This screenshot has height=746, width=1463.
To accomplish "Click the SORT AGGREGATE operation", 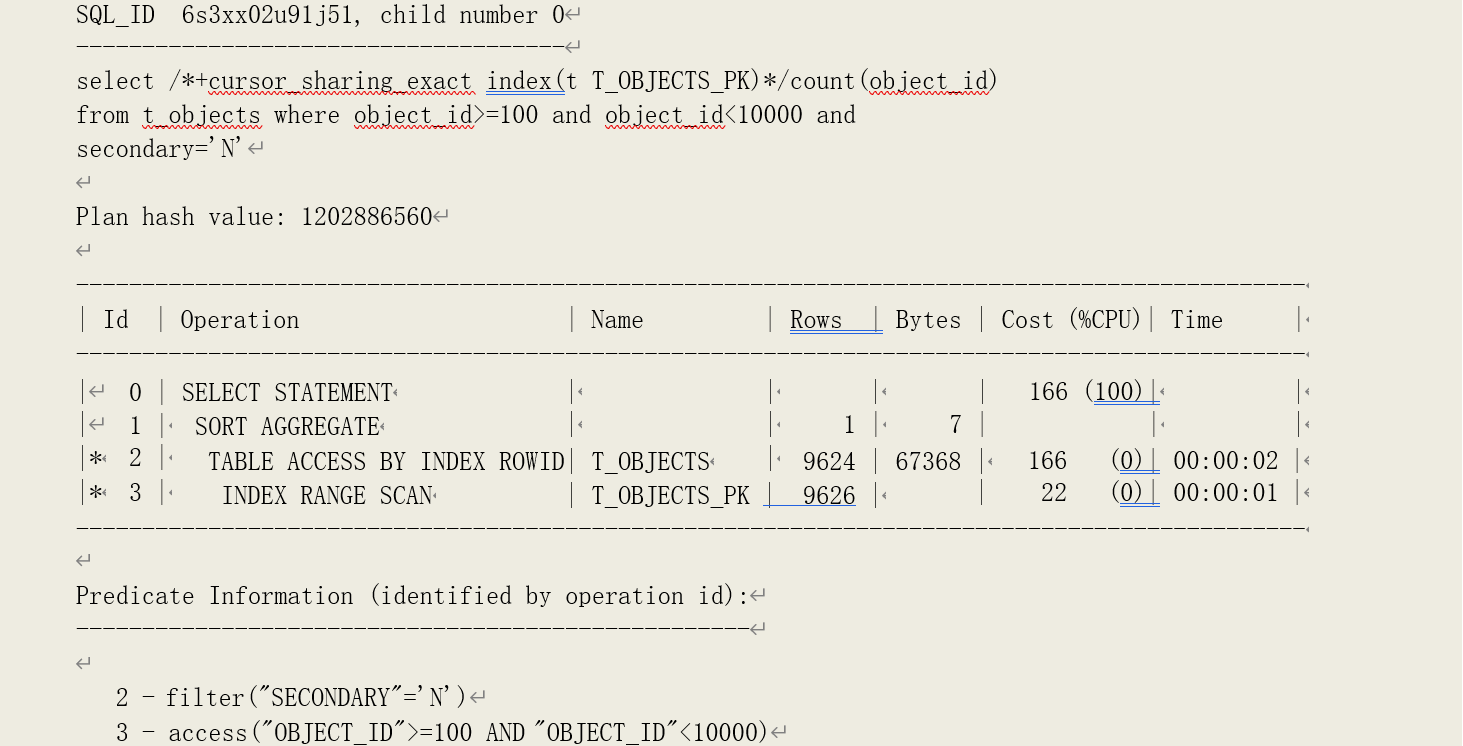I will [287, 427].
